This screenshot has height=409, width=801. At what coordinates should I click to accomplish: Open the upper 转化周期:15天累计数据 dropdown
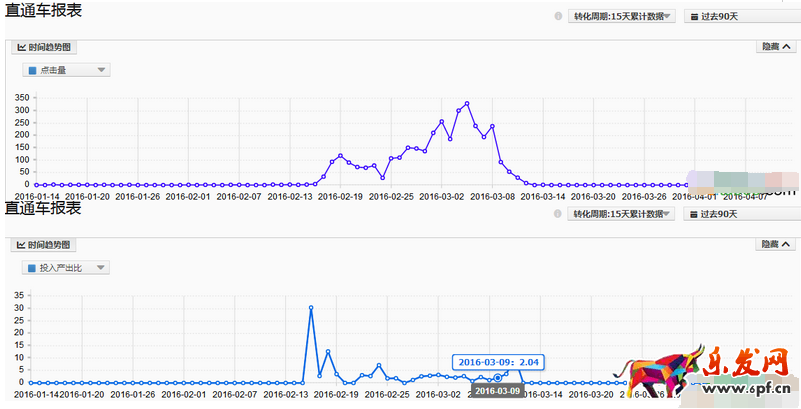(622, 17)
